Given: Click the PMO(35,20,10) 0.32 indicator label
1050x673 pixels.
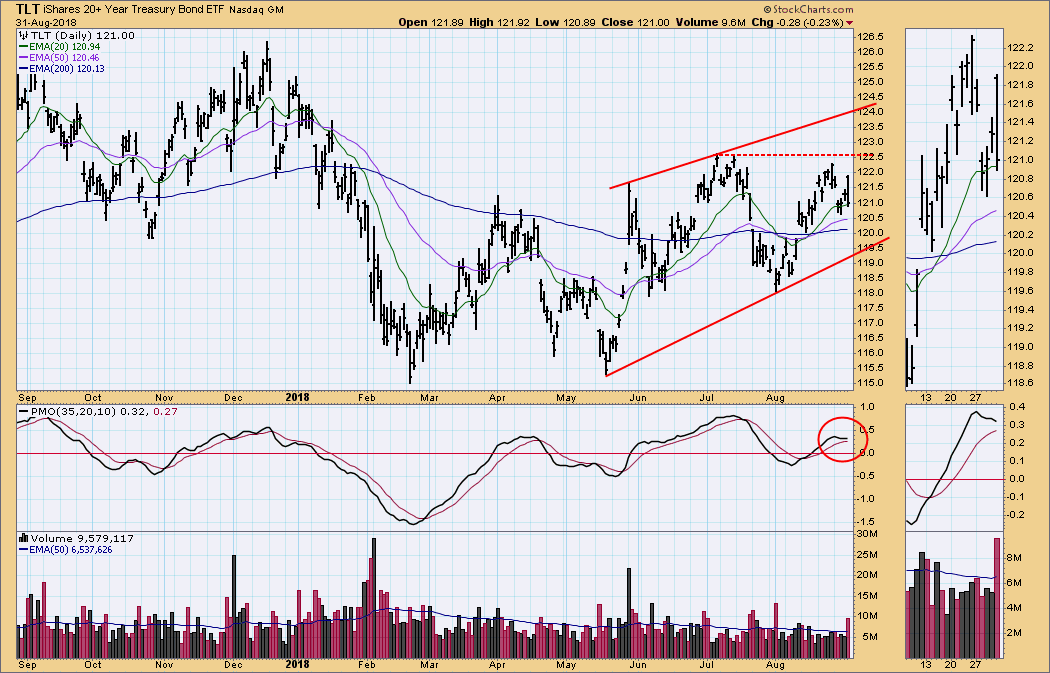Looking at the screenshot, I should (83, 411).
